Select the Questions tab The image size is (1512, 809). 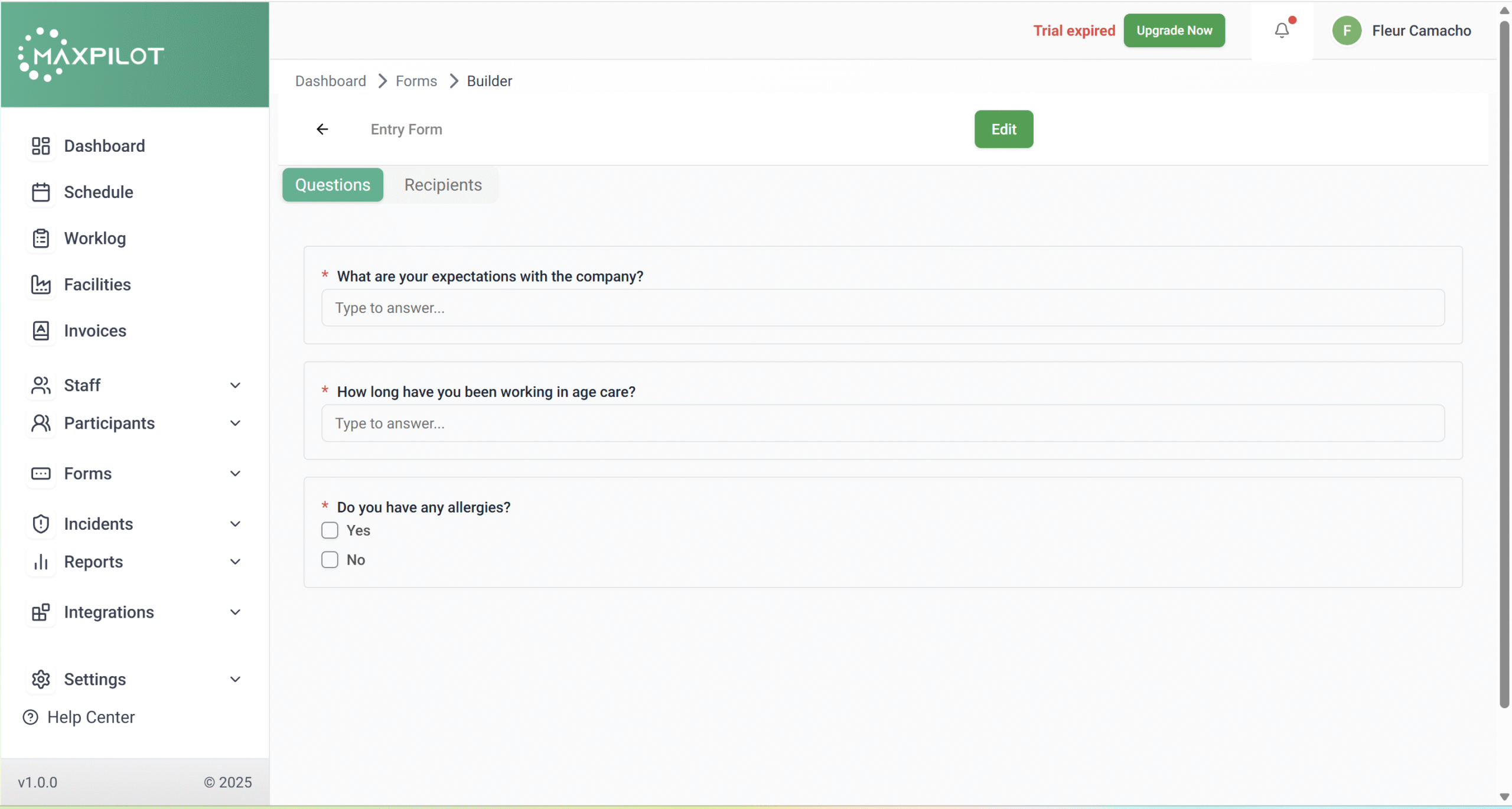(333, 185)
